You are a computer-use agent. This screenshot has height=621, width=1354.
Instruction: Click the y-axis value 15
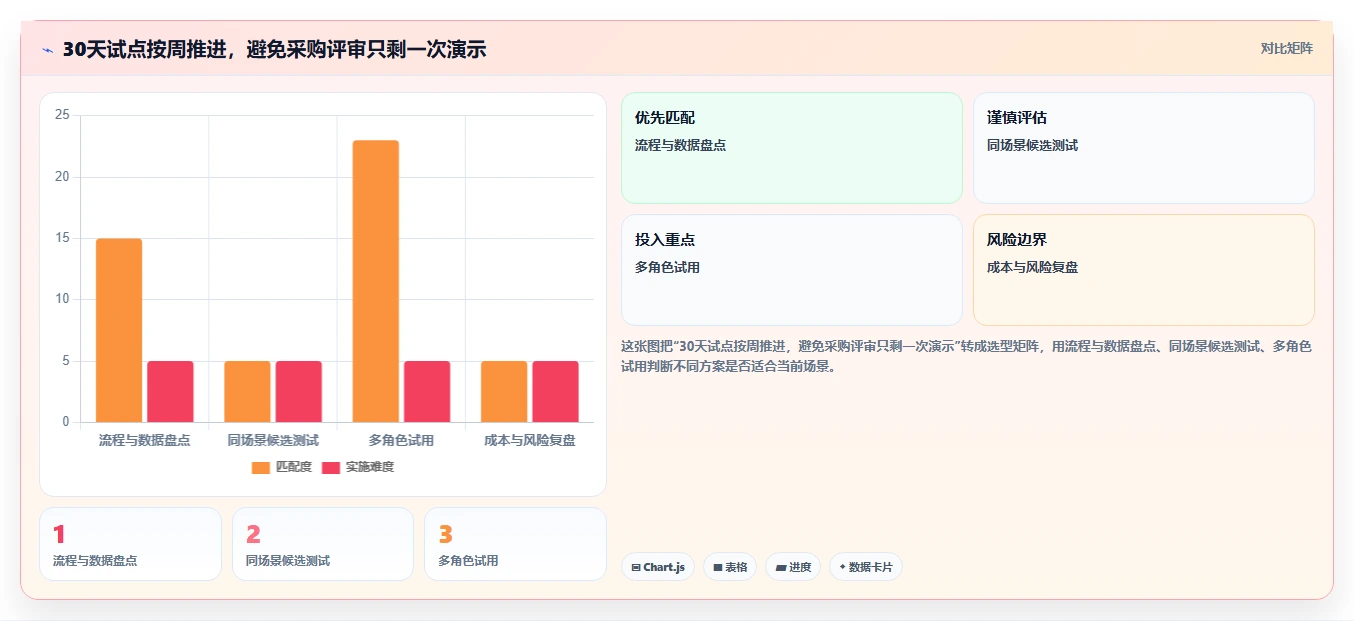point(62,238)
